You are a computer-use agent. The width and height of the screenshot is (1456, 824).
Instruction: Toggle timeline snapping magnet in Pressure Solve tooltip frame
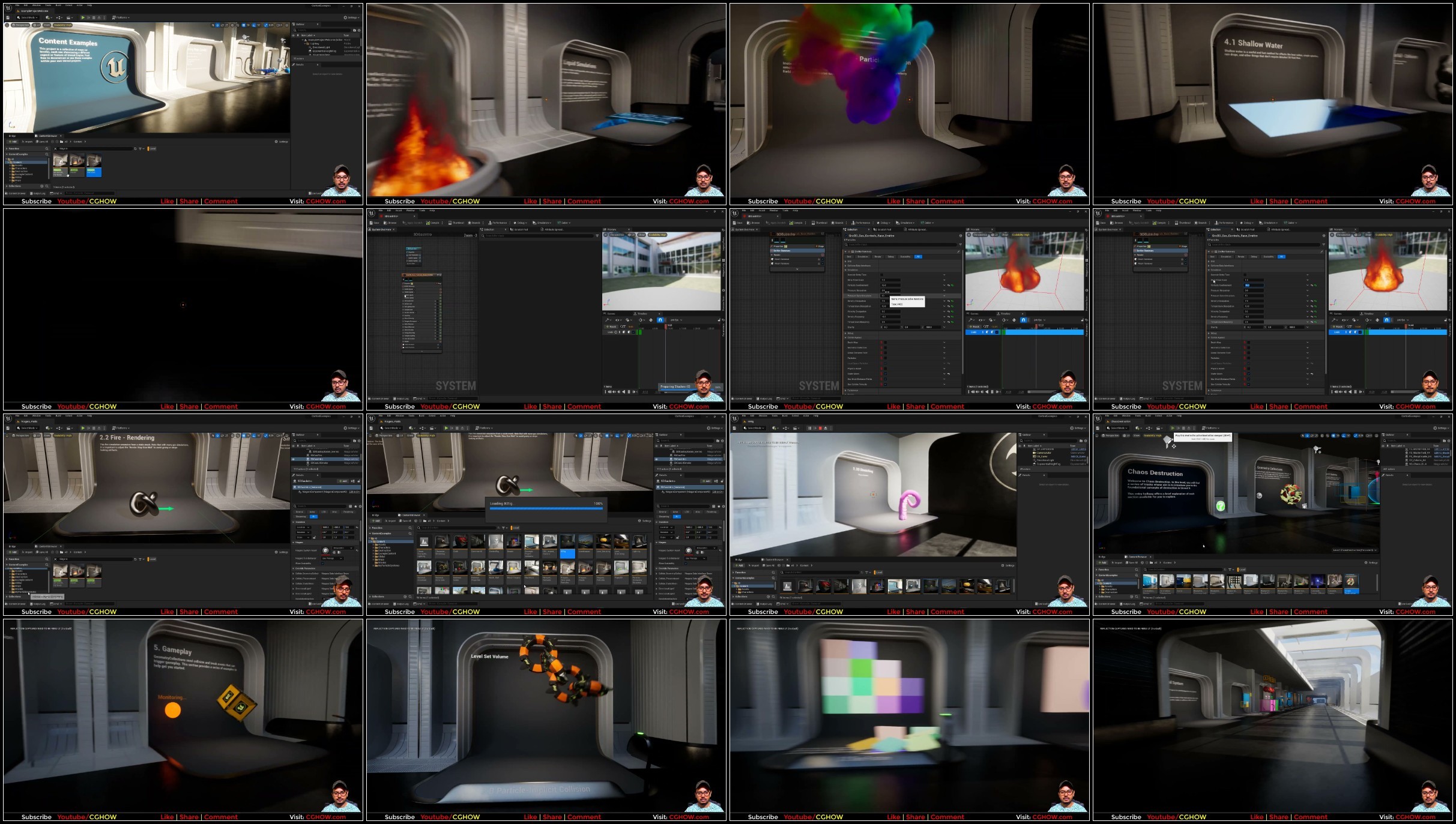click(1023, 320)
